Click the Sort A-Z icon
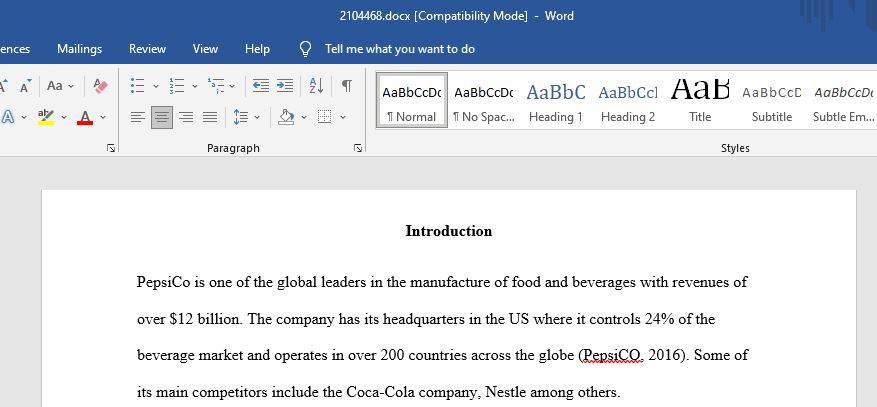This screenshot has height=407, width=877. click(317, 86)
